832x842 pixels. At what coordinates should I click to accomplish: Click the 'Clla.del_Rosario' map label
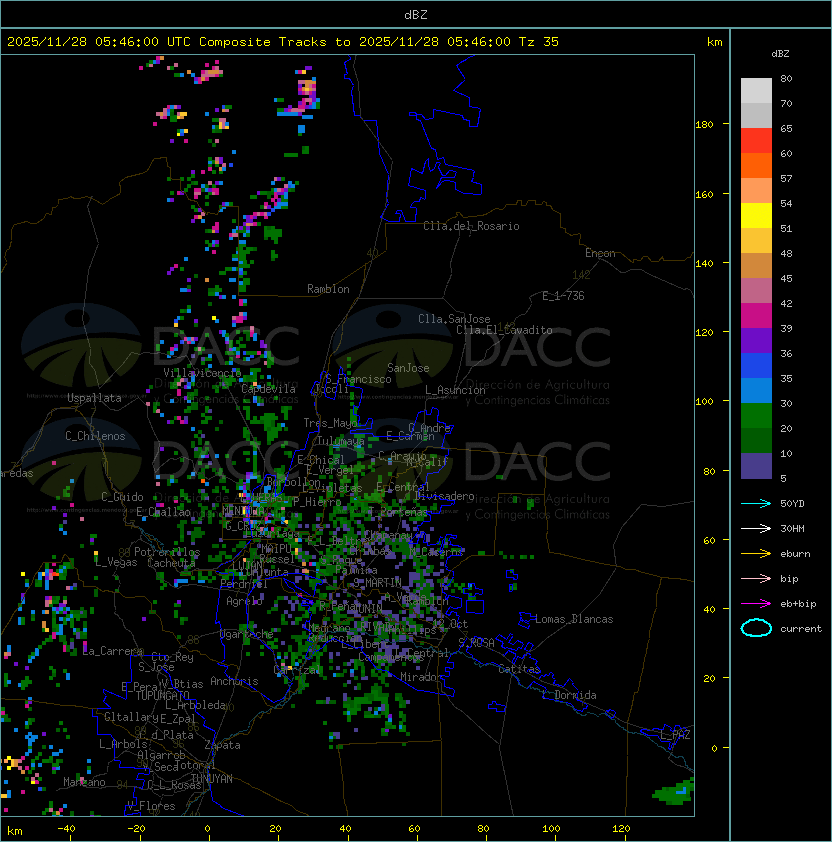pyautogui.click(x=471, y=226)
